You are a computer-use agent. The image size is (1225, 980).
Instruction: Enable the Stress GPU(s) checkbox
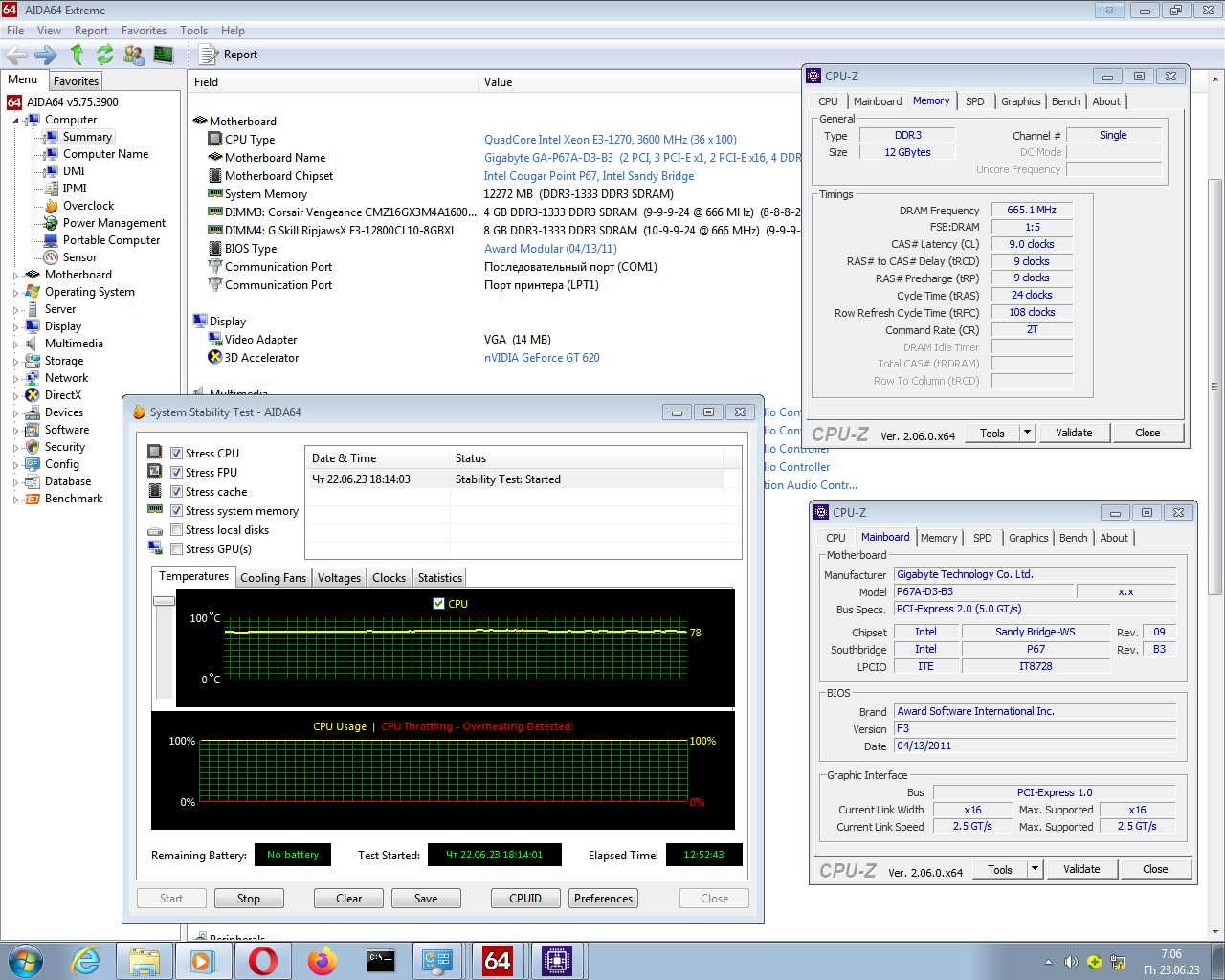point(176,548)
